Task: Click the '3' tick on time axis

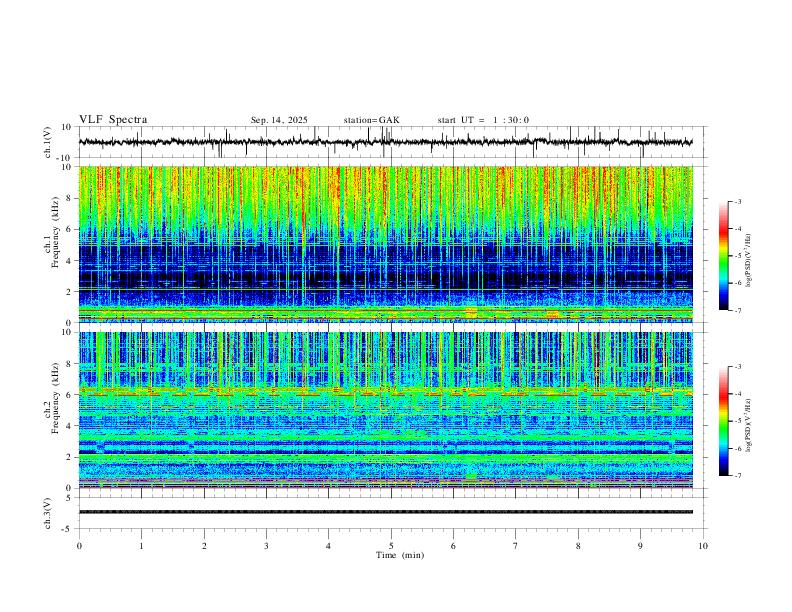Action: coord(266,546)
